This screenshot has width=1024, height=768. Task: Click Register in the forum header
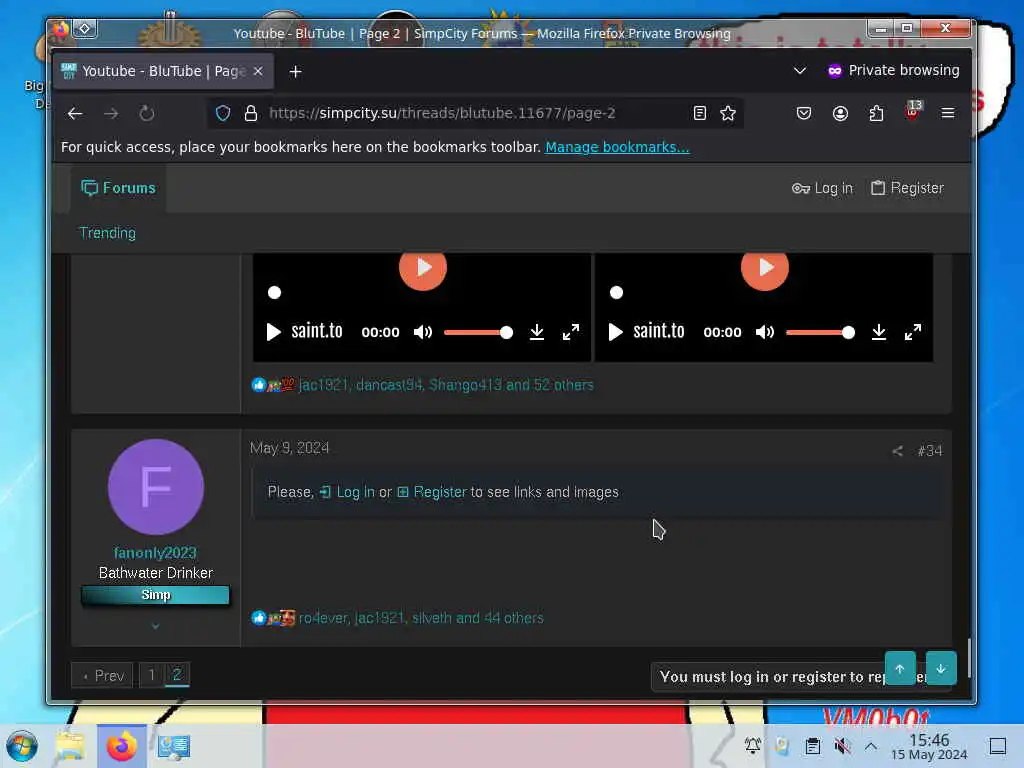point(907,188)
